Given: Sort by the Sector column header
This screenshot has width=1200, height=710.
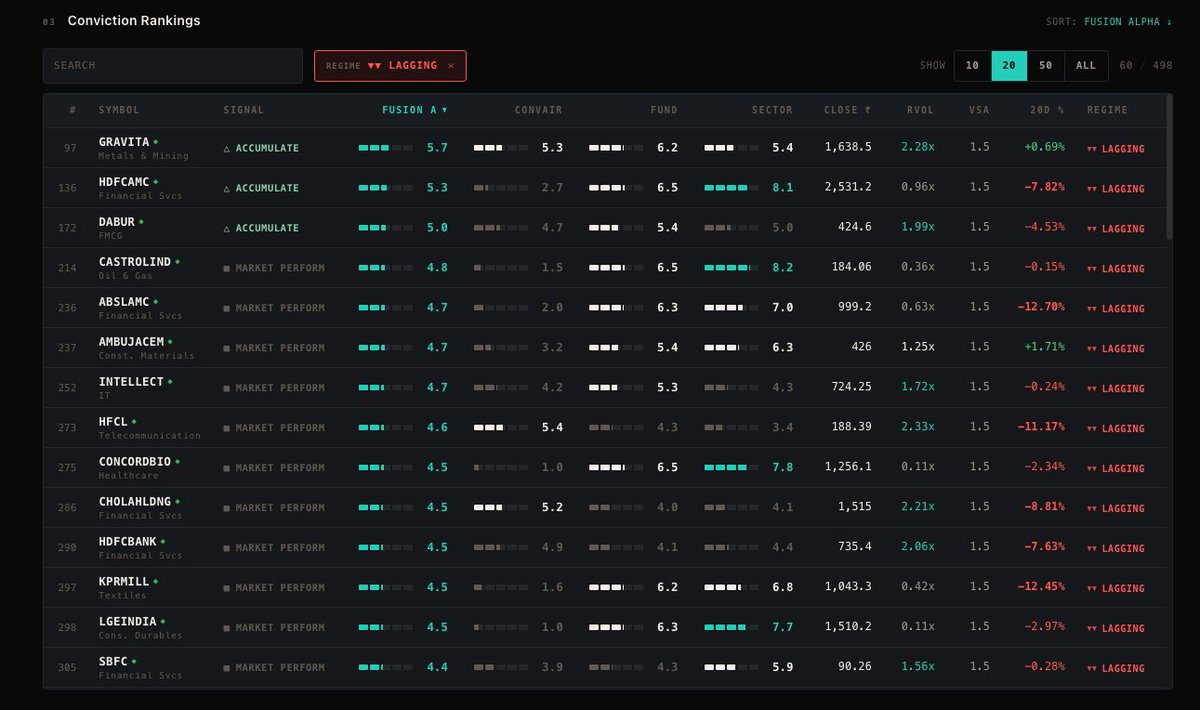Looking at the screenshot, I should 772,110.
